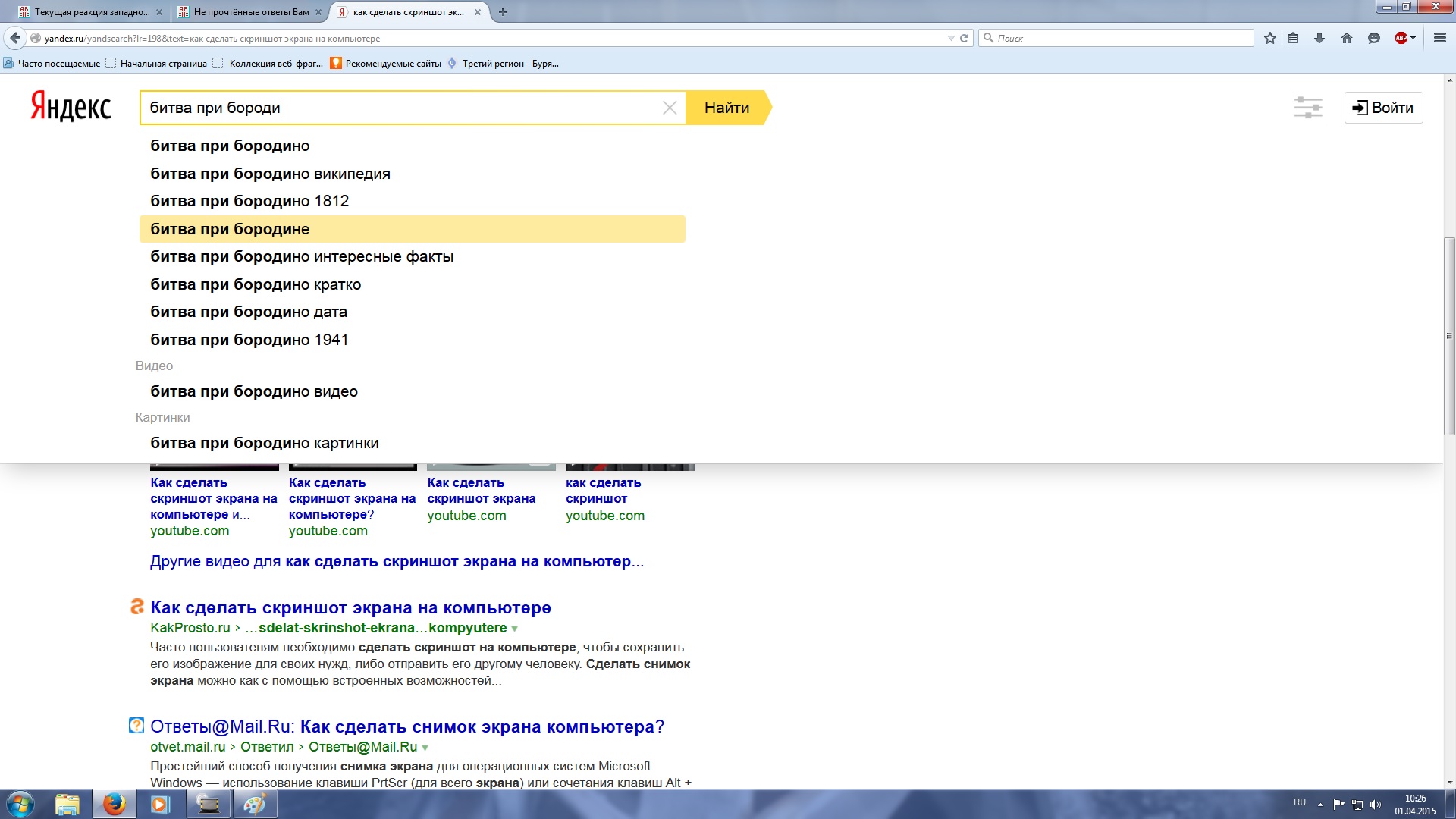This screenshot has height=819, width=1456.
Task: Open bookmark 'Коллекция веб-фраг...'
Action: [268, 64]
